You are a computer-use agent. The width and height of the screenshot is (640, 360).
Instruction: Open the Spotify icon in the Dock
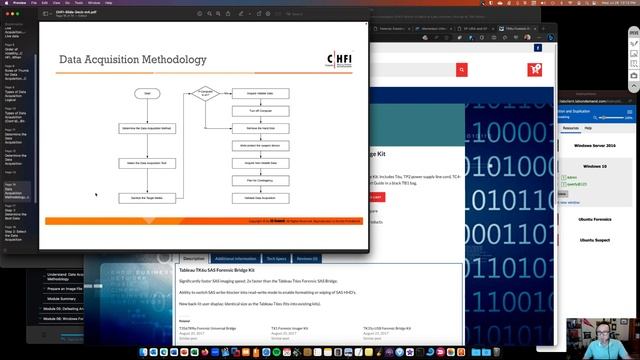pyautogui.click(x=276, y=352)
